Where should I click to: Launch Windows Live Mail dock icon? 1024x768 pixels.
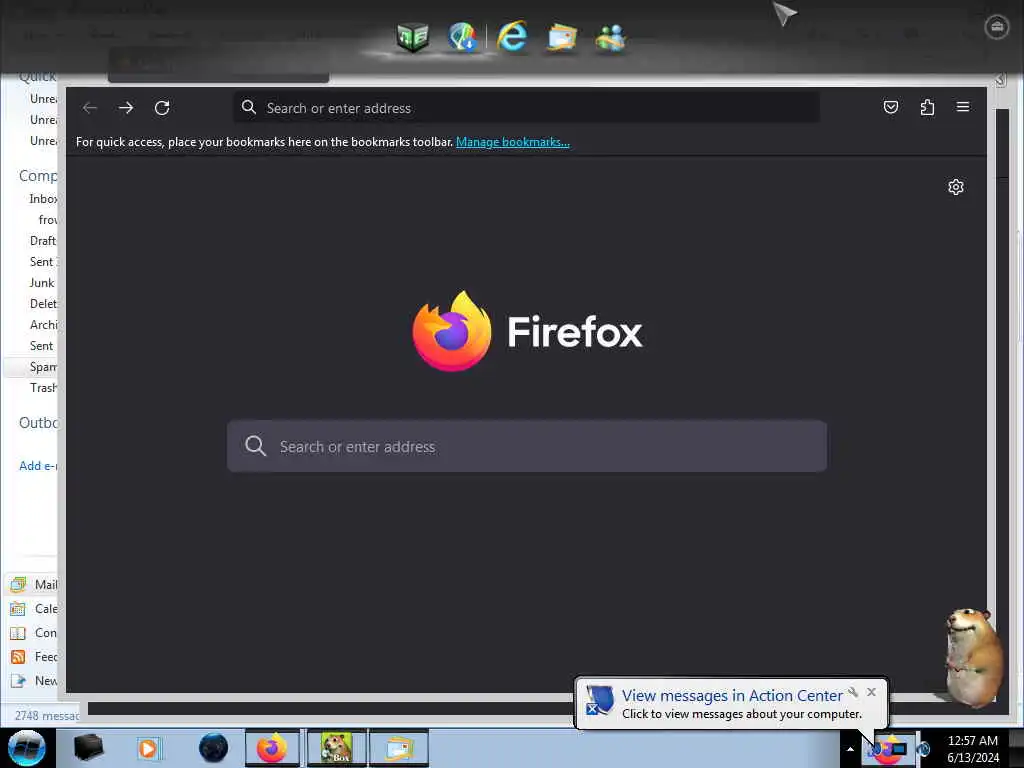pyautogui.click(x=562, y=37)
